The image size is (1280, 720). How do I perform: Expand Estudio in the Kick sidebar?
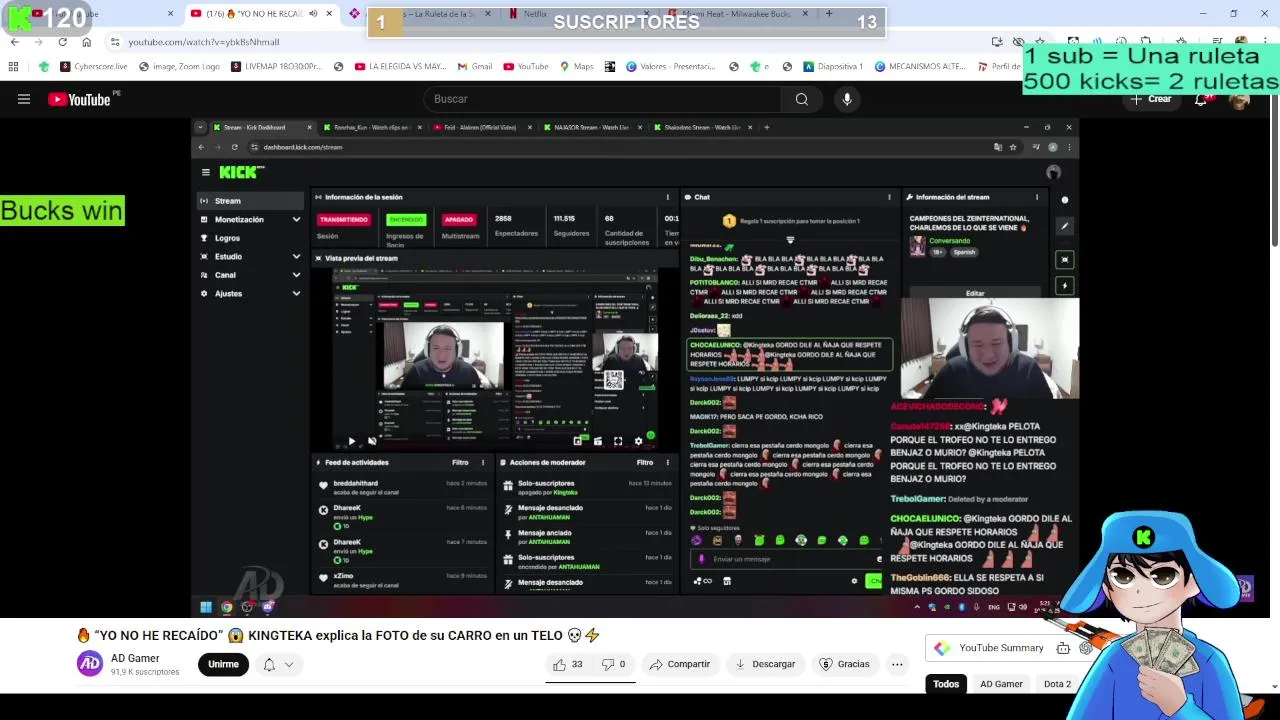(x=250, y=256)
